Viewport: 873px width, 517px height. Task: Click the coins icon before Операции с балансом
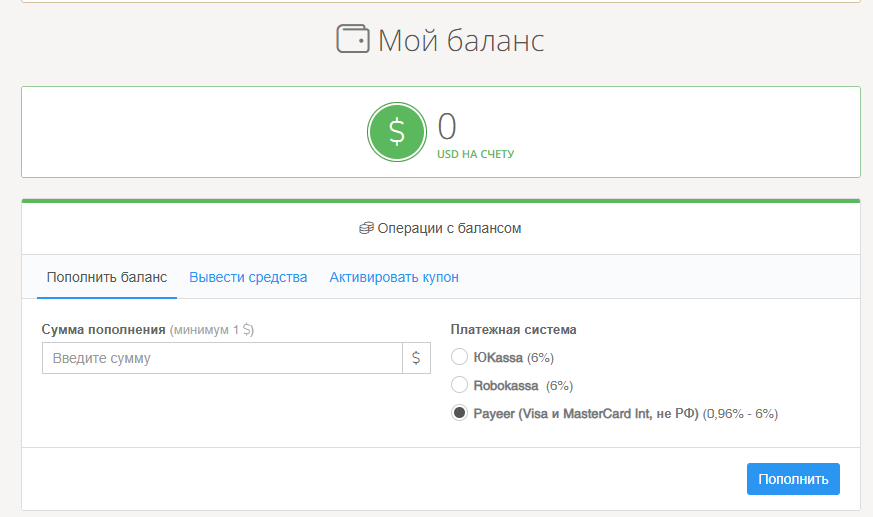tap(366, 228)
